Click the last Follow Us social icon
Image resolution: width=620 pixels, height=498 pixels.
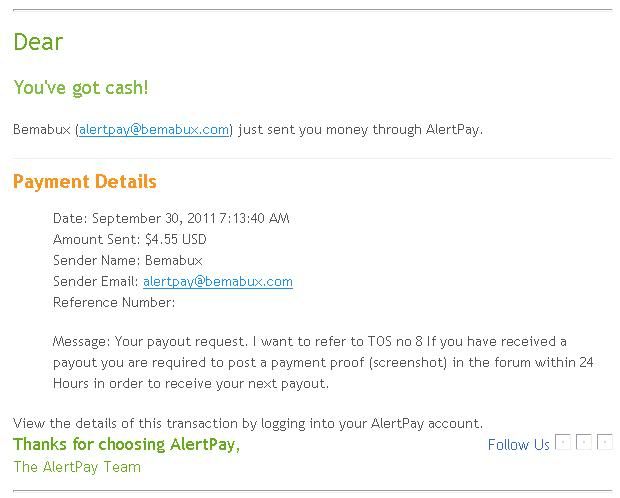(x=605, y=442)
